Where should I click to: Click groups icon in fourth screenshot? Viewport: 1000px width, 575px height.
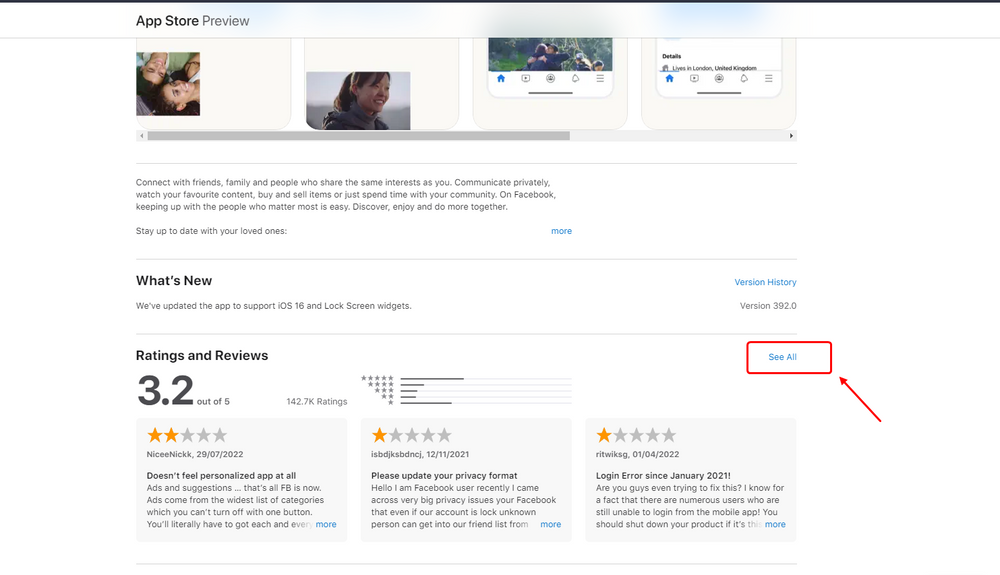719,78
